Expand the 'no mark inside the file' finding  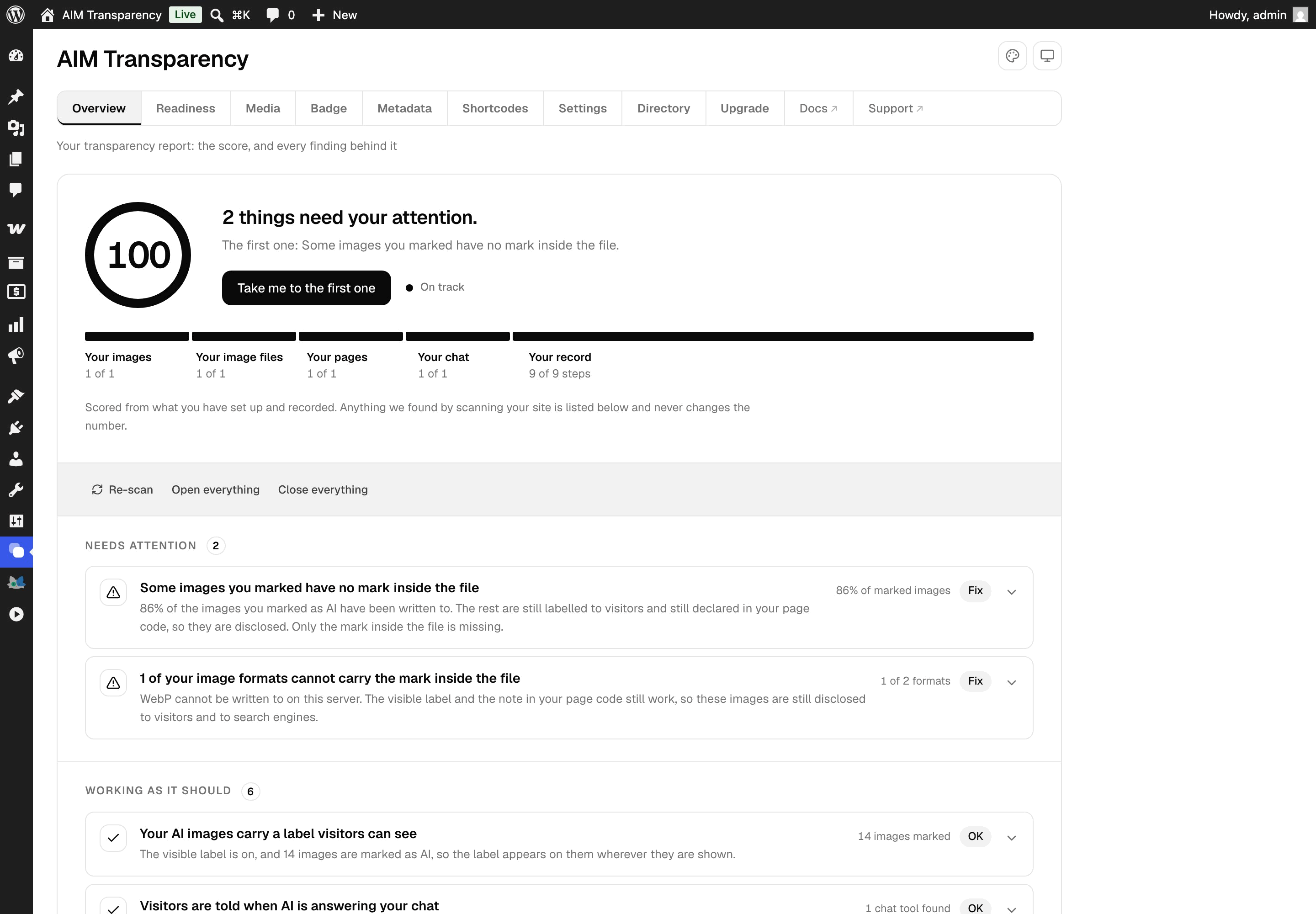(1011, 591)
